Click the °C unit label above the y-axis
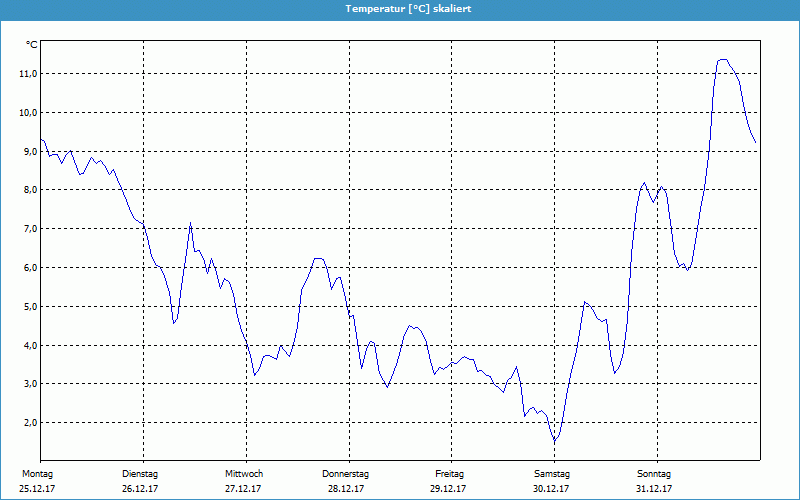The width and height of the screenshot is (800, 500). click(x=31, y=45)
